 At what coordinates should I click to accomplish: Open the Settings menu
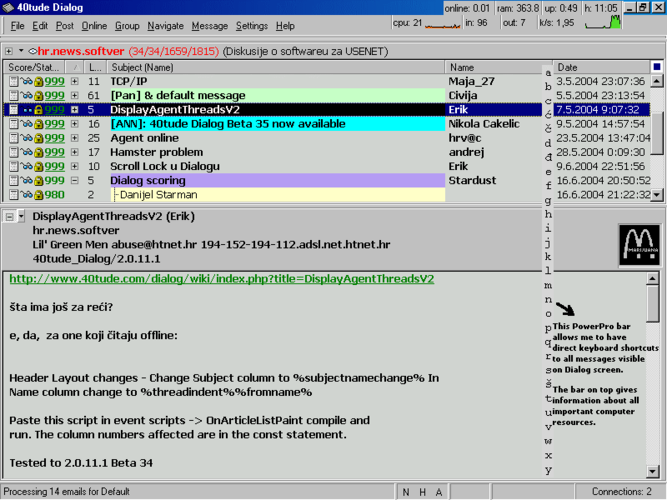pos(252,26)
